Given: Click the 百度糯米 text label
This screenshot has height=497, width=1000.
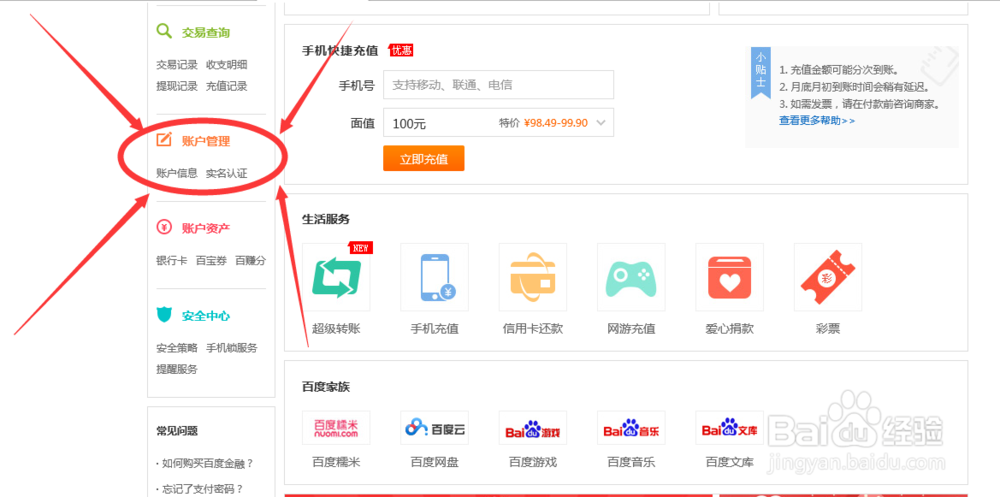Looking at the screenshot, I should pyautogui.click(x=336, y=462).
